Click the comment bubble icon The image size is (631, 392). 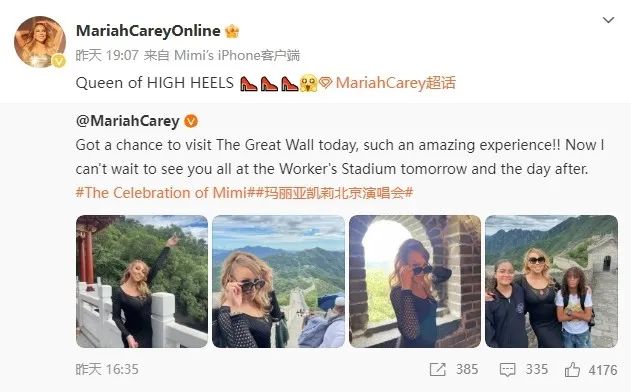507,369
